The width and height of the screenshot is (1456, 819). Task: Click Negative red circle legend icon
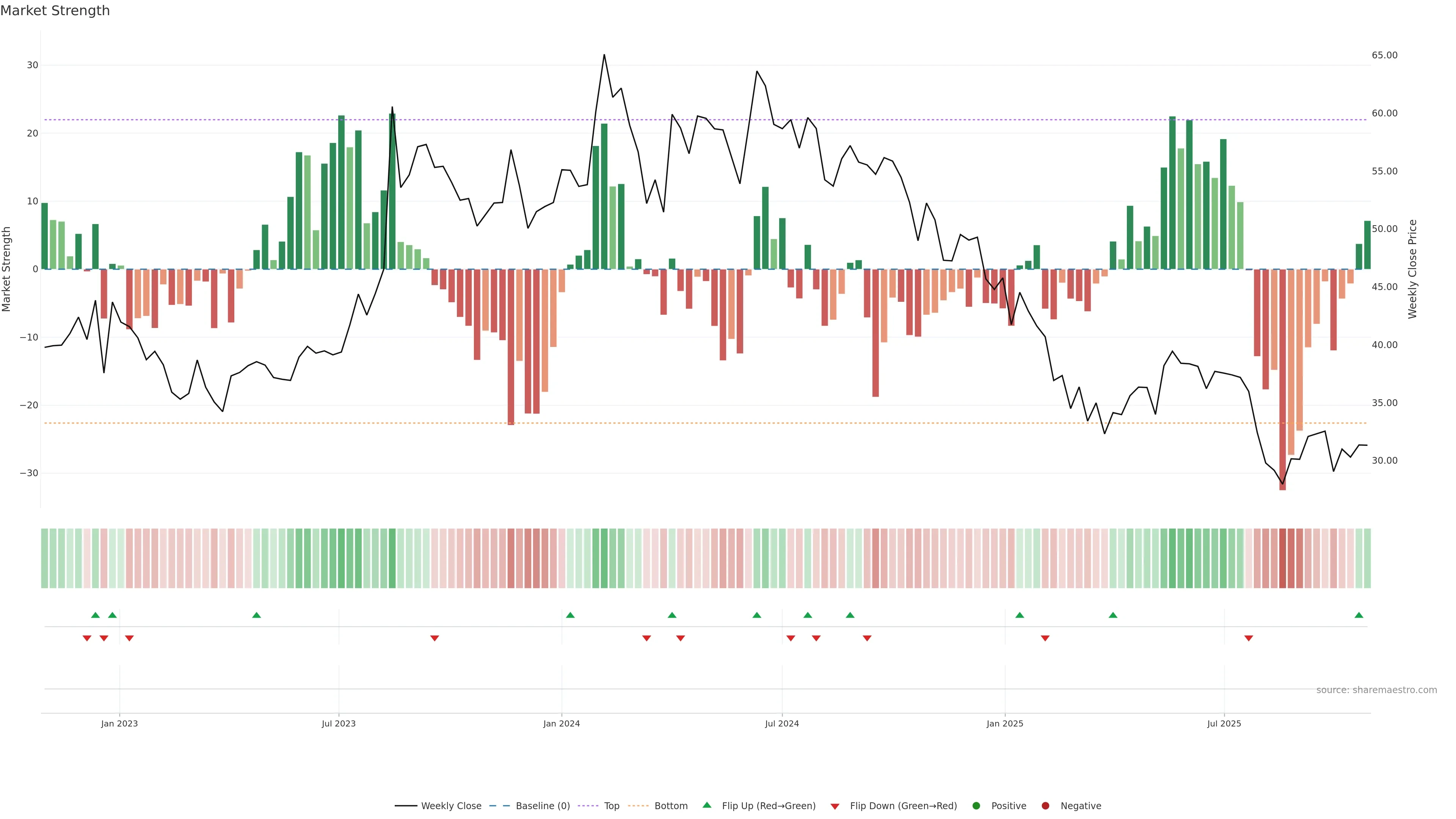(1045, 806)
